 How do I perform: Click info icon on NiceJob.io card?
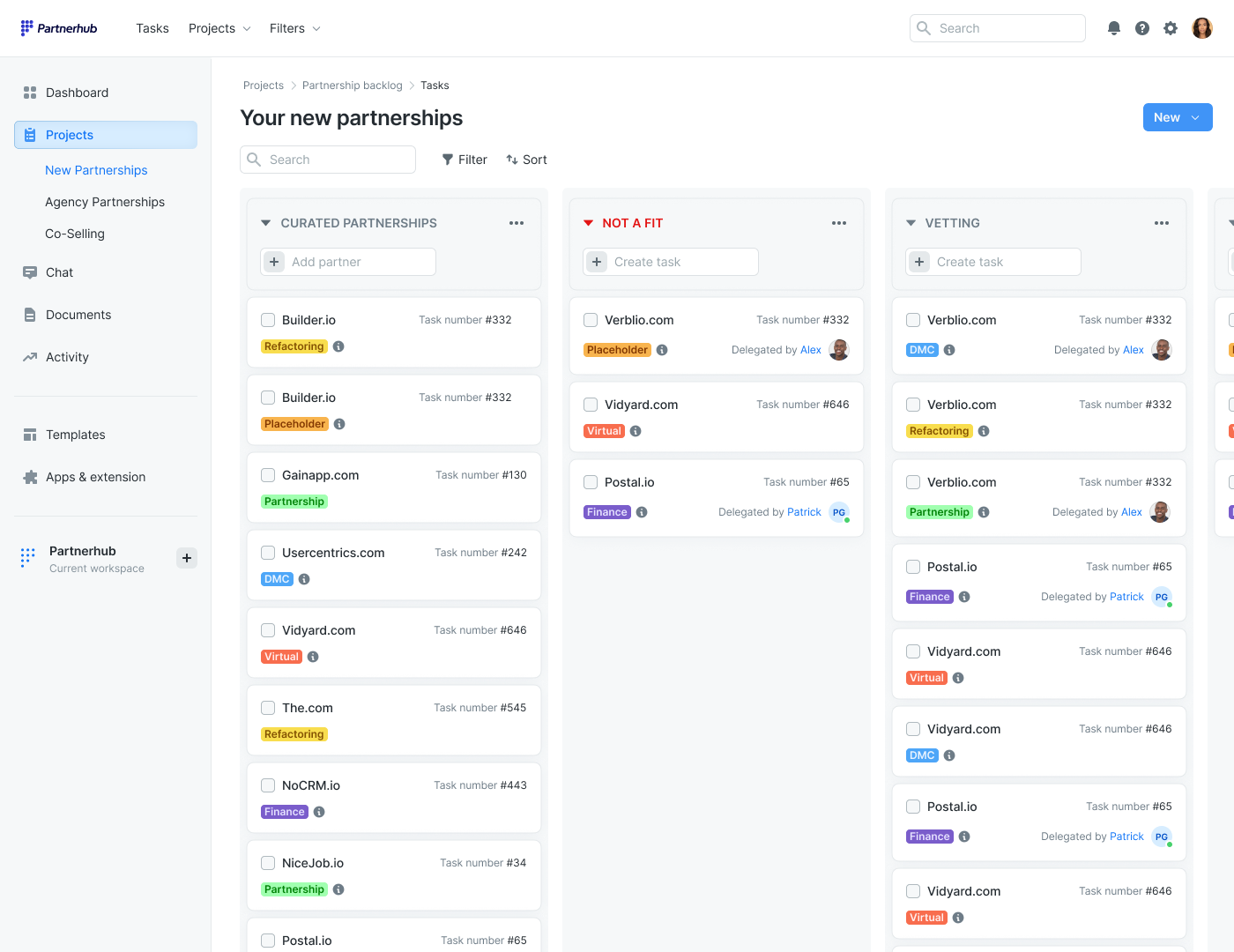(338, 889)
